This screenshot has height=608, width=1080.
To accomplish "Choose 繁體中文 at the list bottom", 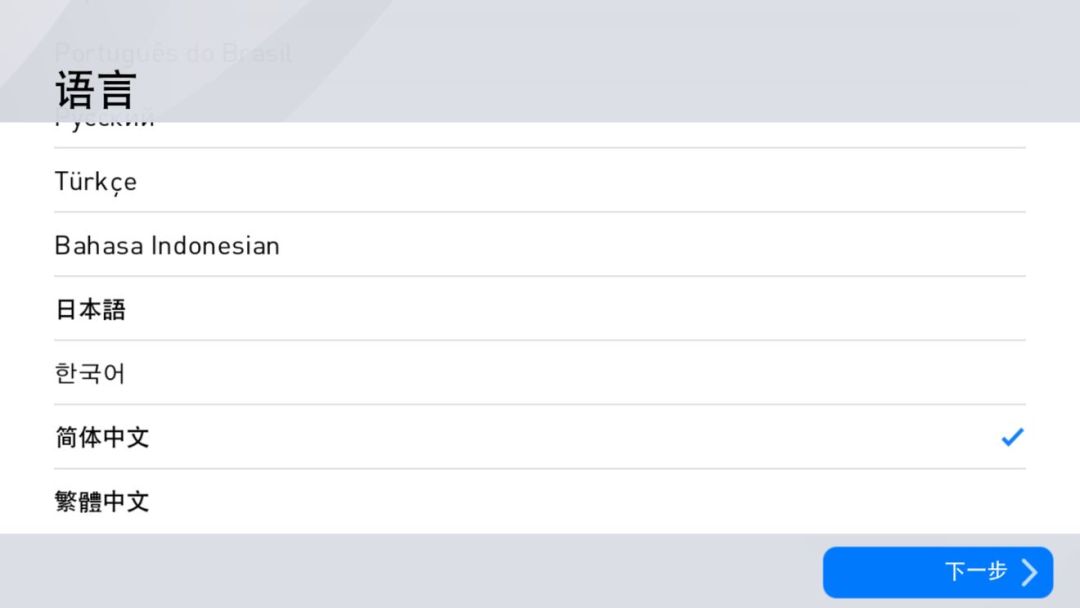I will (102, 501).
